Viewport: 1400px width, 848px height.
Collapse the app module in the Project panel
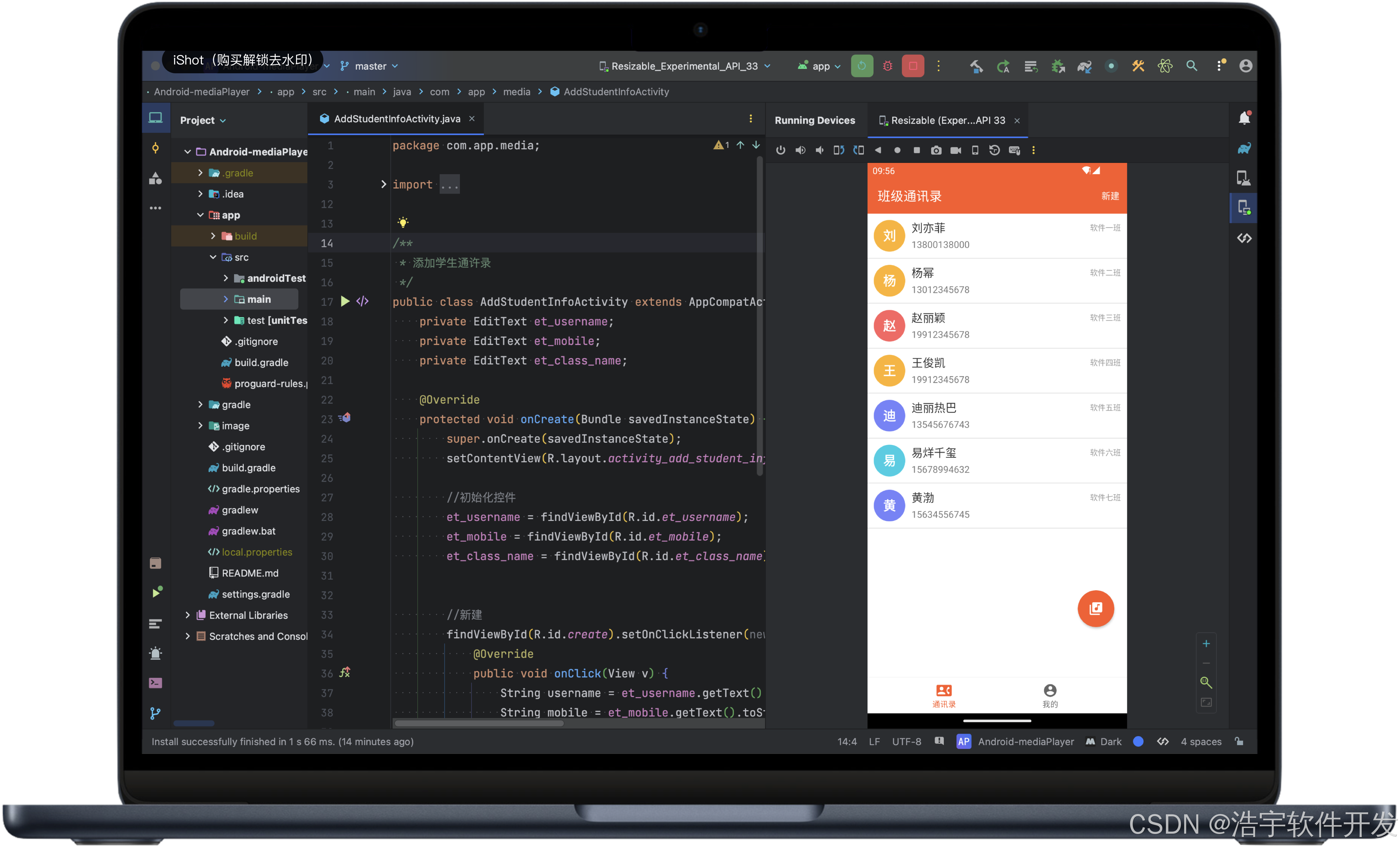[200, 215]
